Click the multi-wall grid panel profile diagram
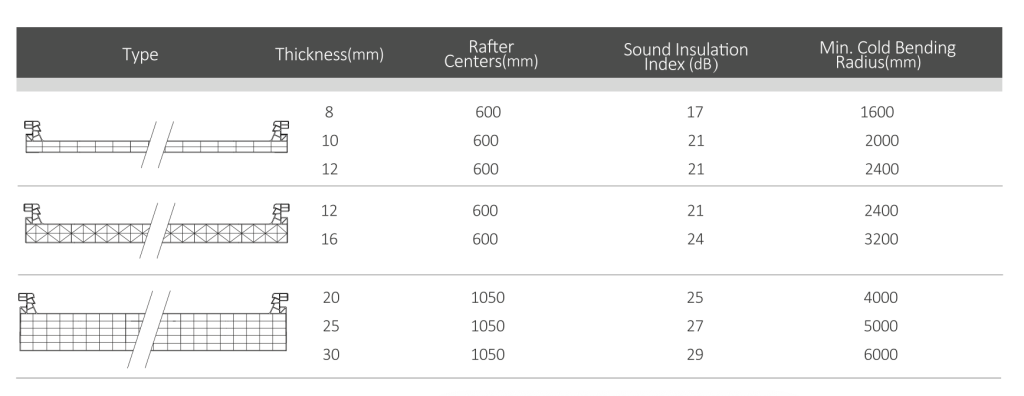 pos(153,329)
